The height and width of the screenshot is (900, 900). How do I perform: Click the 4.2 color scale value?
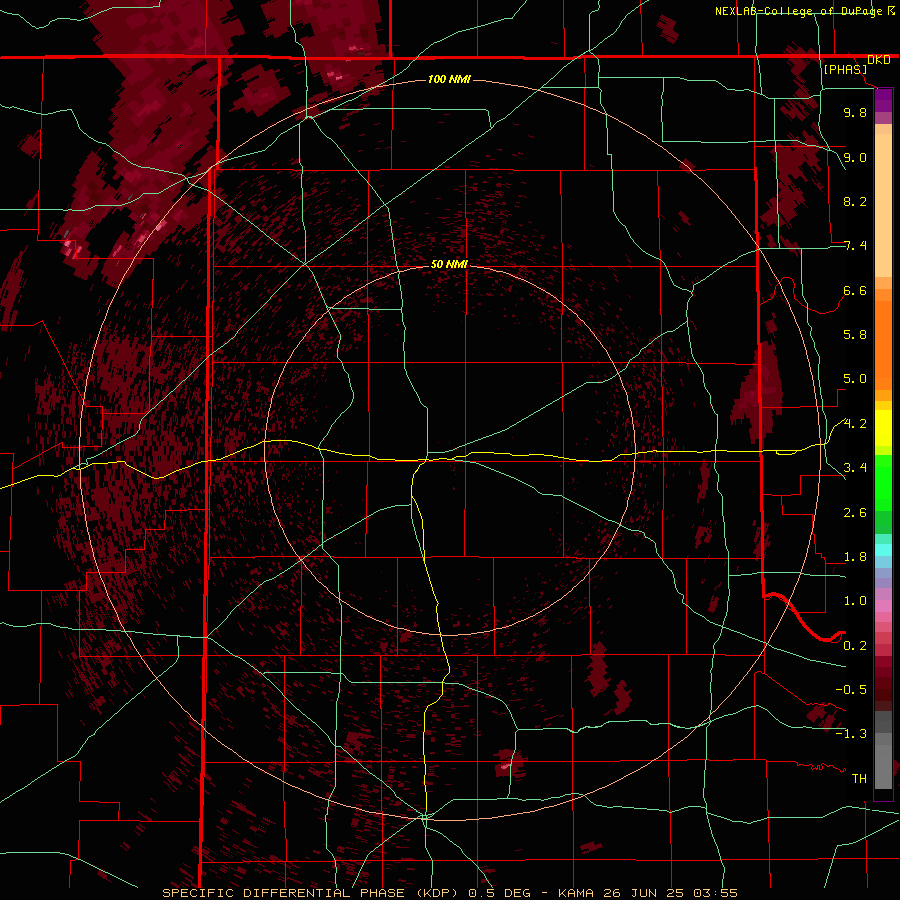pos(855,424)
